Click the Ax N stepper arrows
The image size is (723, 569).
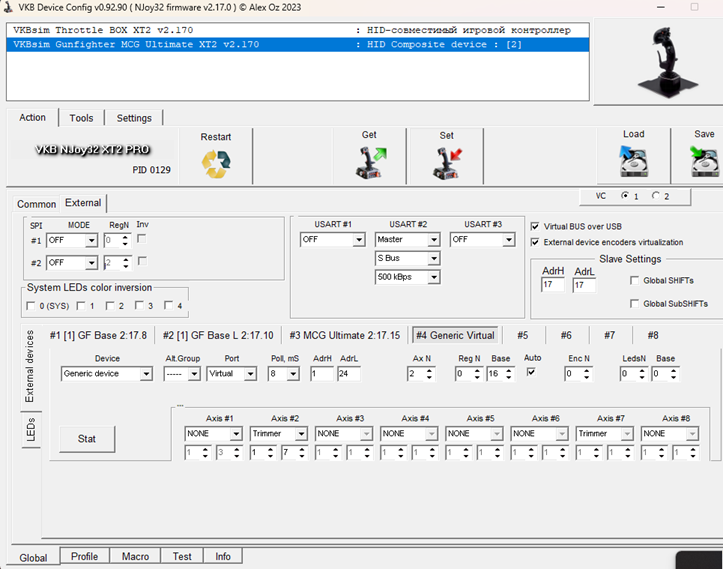click(429, 373)
